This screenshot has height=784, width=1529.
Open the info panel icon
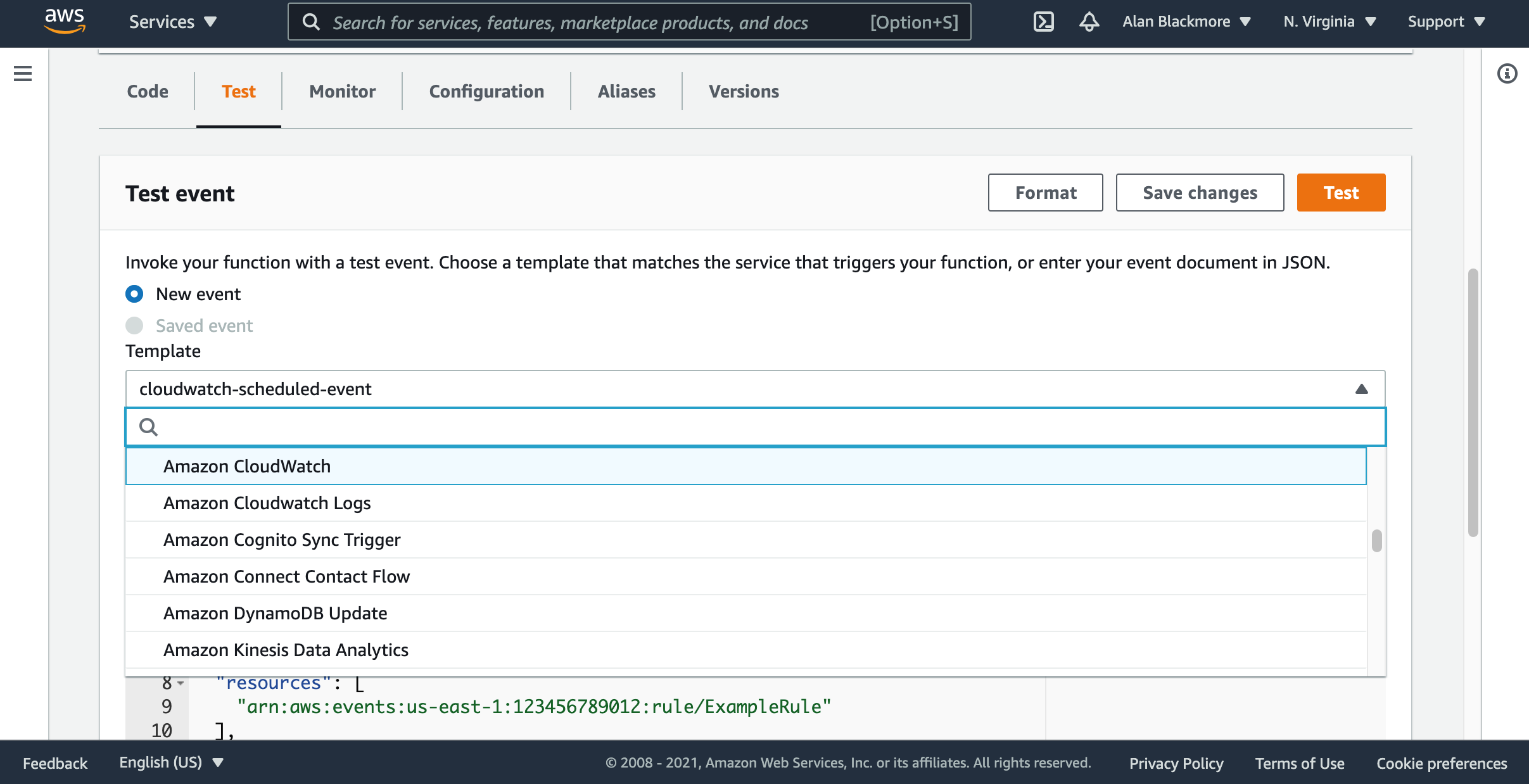(x=1507, y=73)
